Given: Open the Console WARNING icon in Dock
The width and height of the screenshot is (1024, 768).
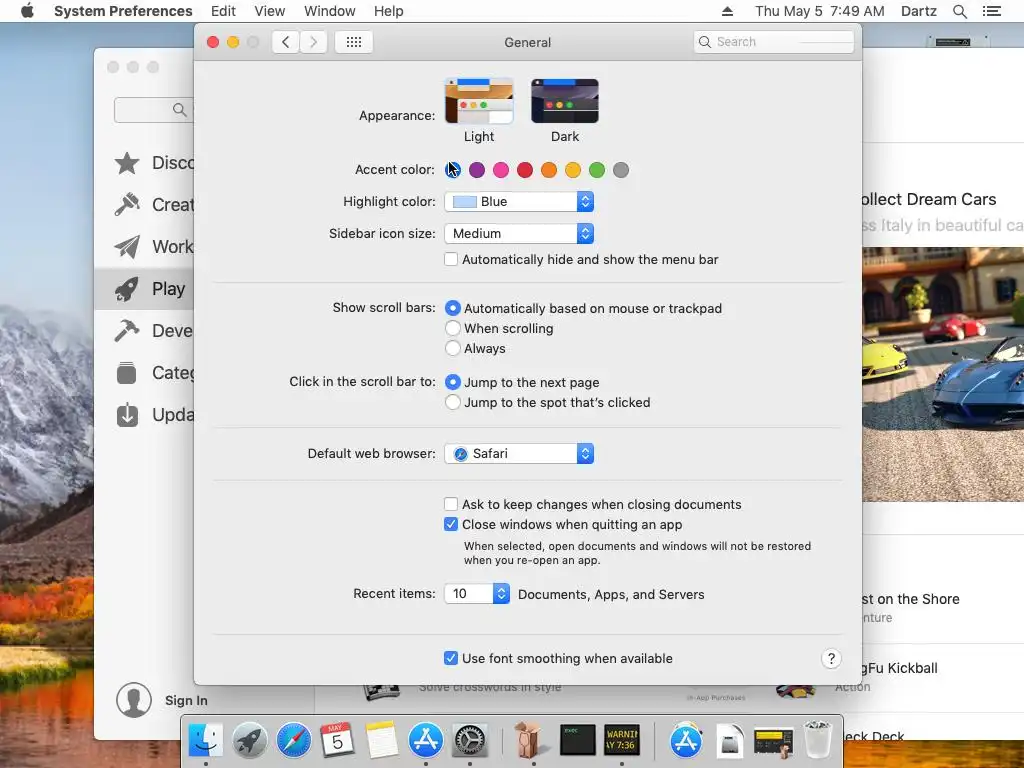Looking at the screenshot, I should coord(621,739).
